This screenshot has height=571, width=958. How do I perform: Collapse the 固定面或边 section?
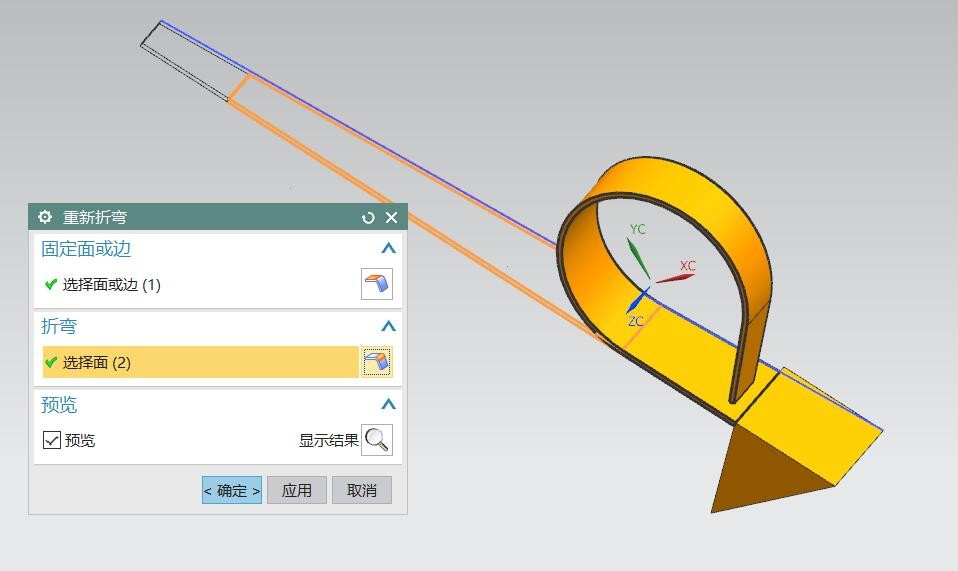389,249
